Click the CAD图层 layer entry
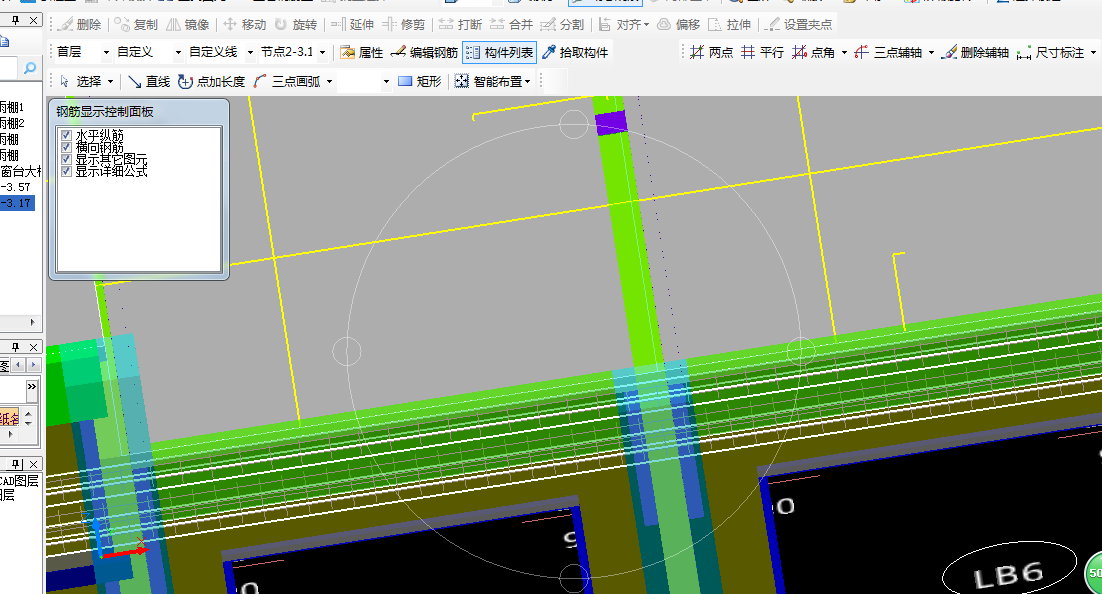1102x594 pixels. tap(20, 481)
